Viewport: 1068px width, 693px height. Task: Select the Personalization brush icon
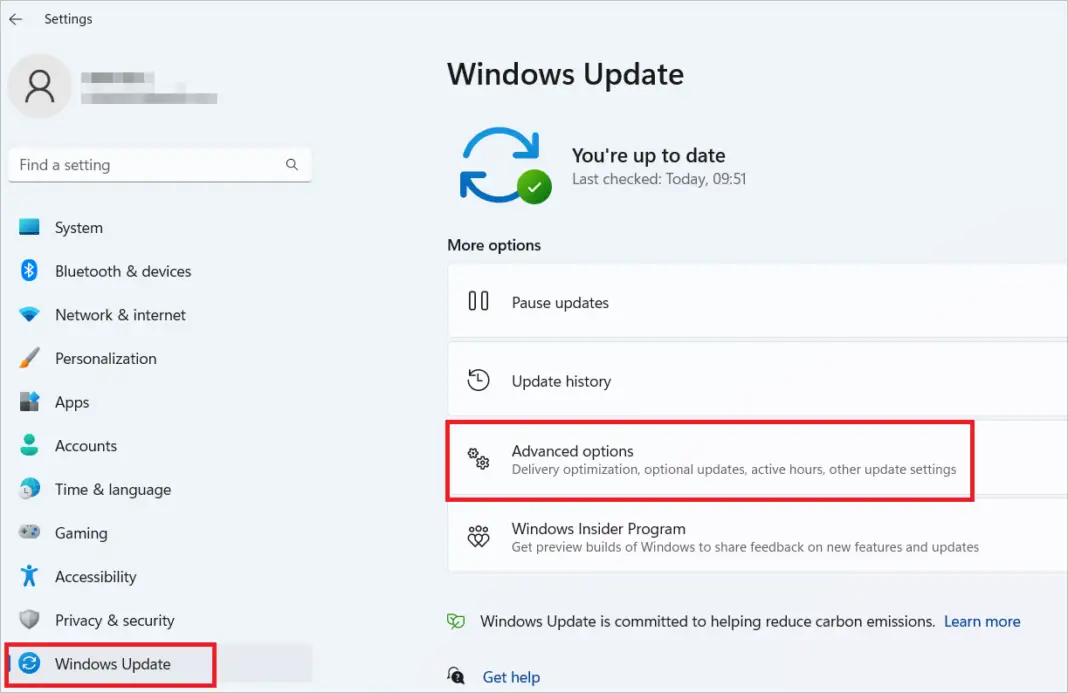[x=30, y=358]
